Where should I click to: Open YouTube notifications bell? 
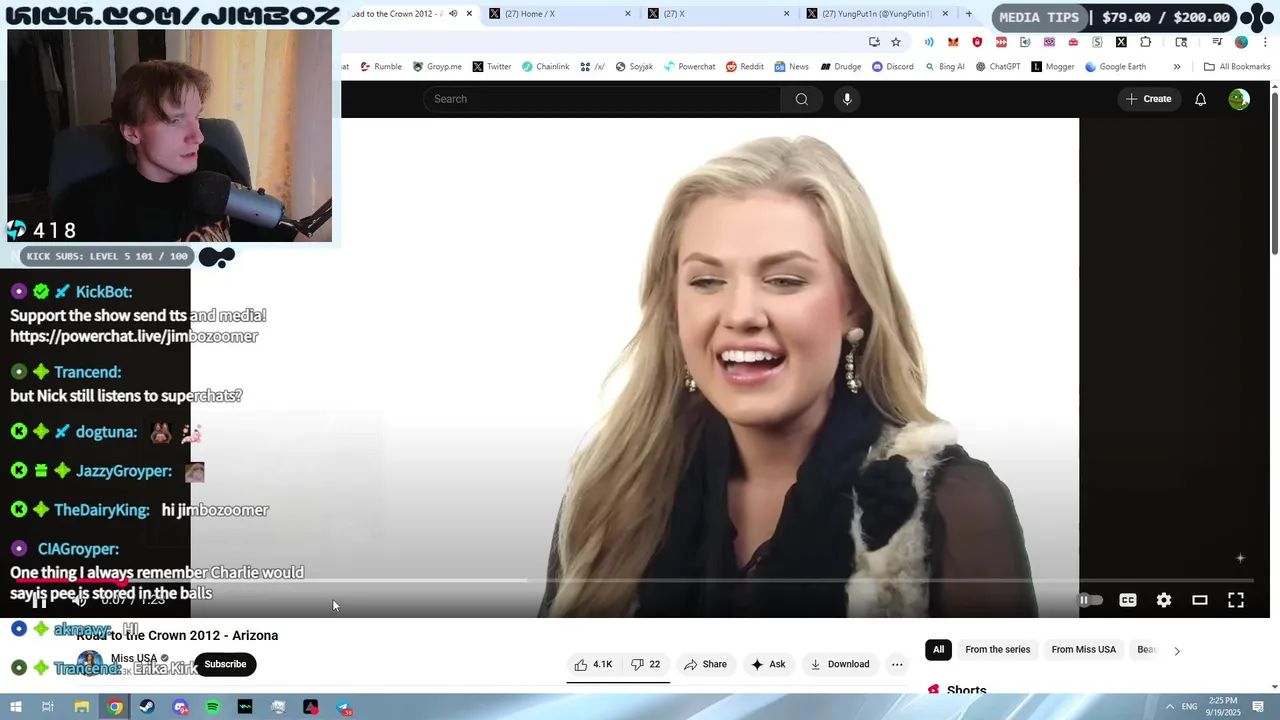(1200, 99)
